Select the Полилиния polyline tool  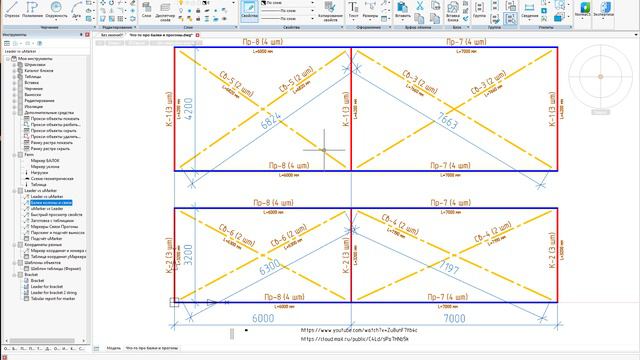pos(32,10)
